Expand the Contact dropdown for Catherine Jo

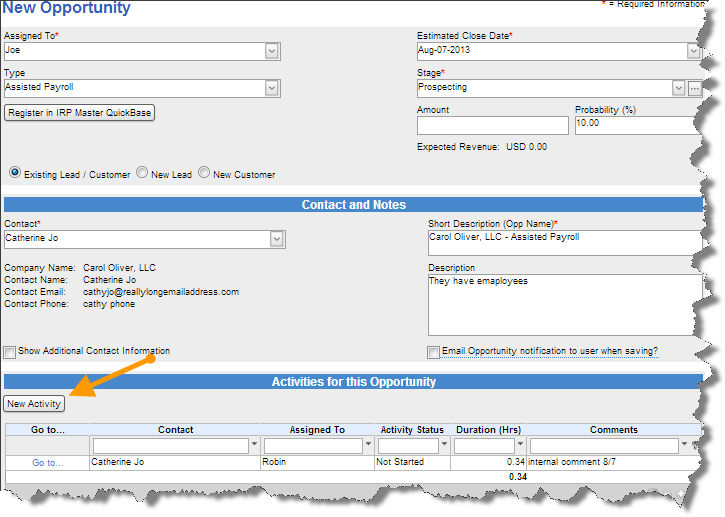tap(277, 240)
